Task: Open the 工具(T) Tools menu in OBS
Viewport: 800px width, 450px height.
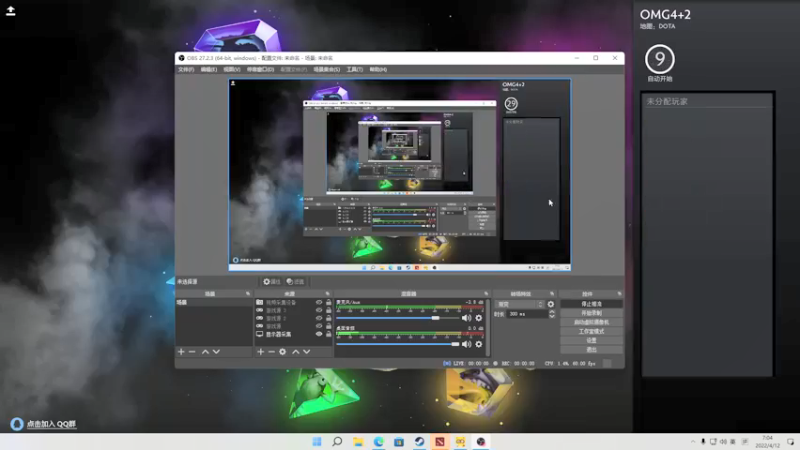Action: pos(355,69)
